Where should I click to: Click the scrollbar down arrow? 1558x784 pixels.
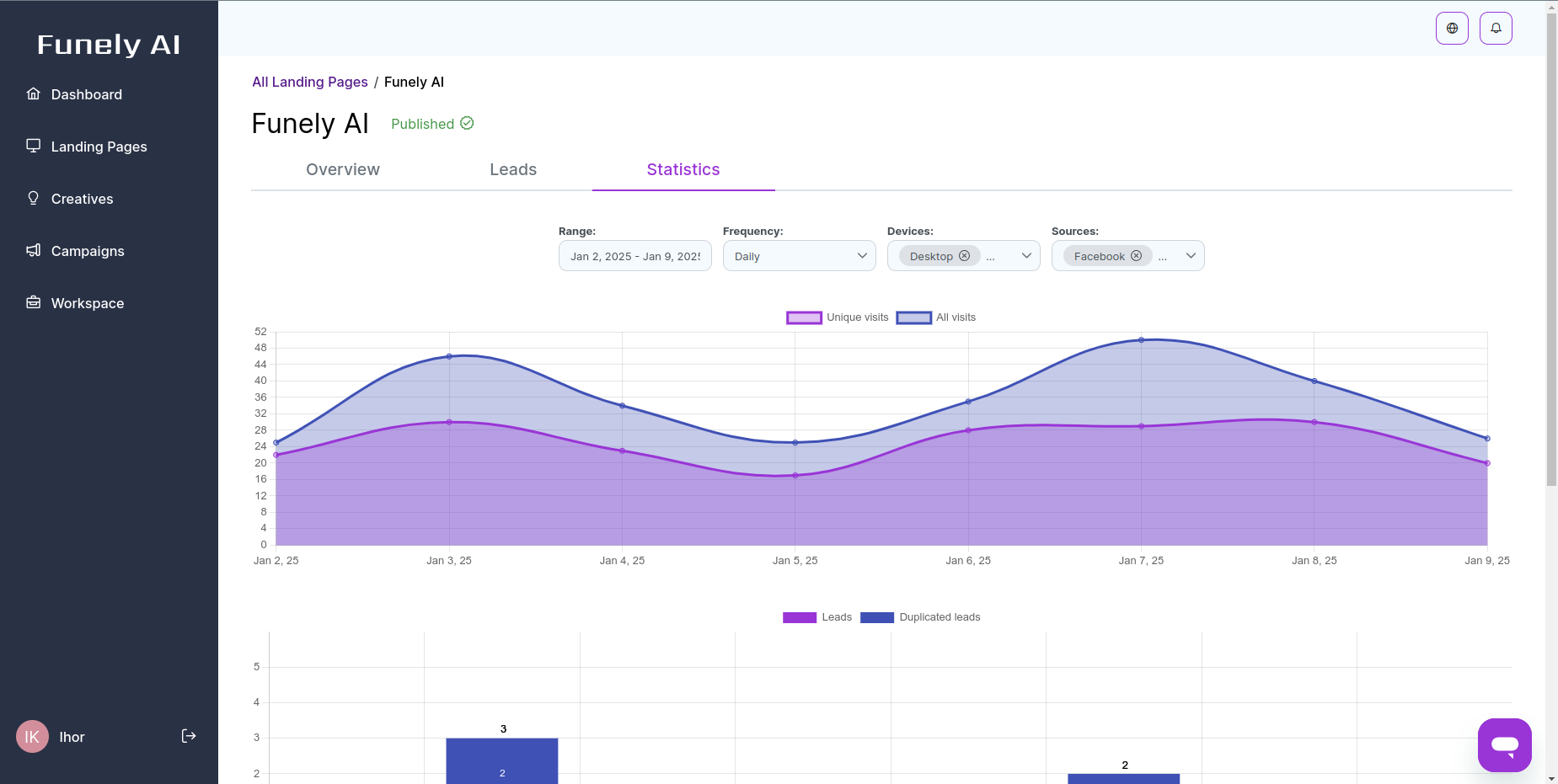pos(1551,778)
